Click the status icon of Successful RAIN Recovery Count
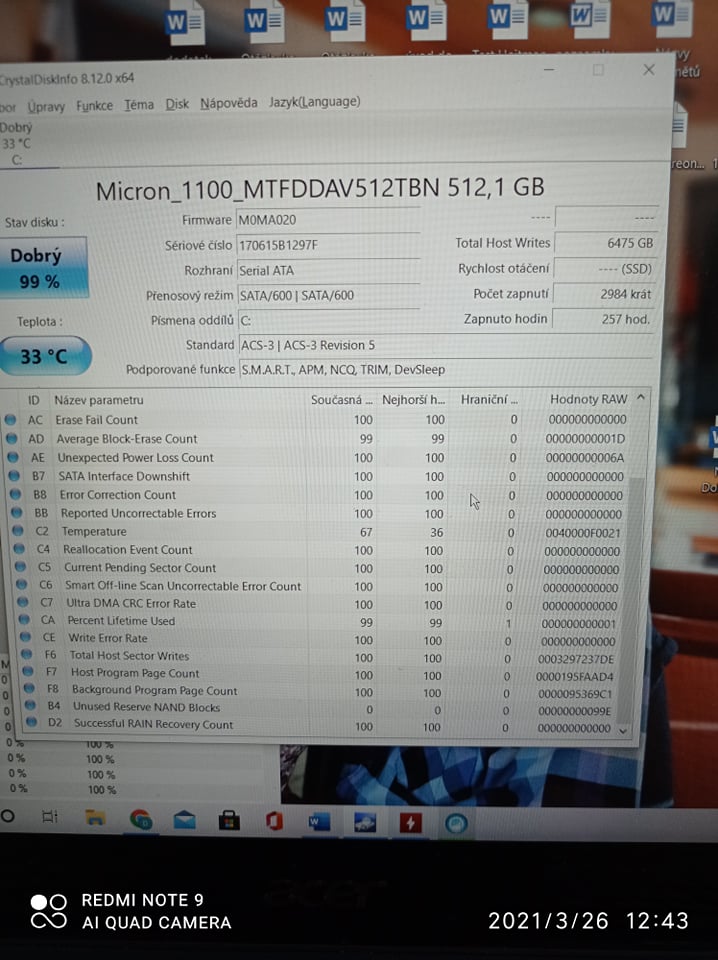The image size is (718, 960). [31, 722]
